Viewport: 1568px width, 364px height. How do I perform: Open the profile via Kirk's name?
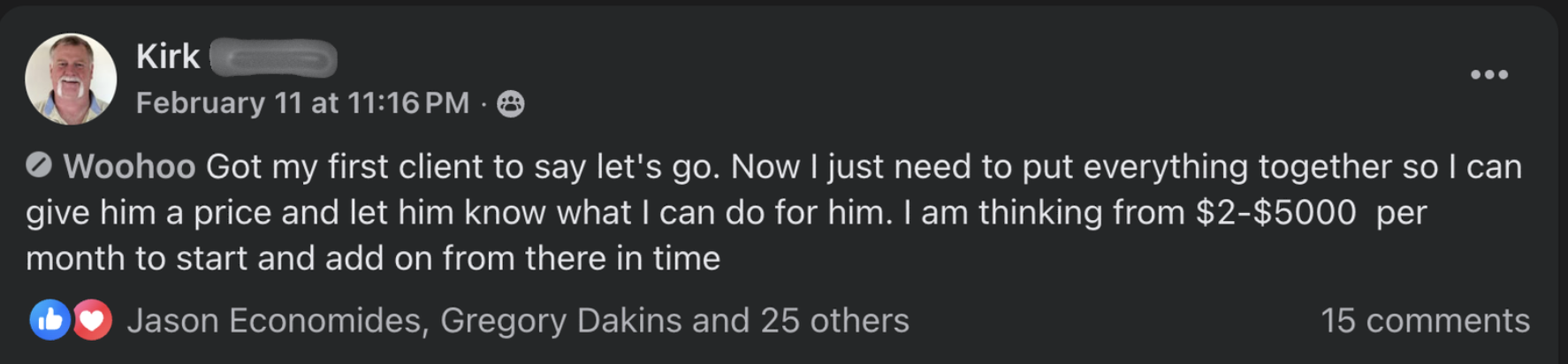coord(168,57)
